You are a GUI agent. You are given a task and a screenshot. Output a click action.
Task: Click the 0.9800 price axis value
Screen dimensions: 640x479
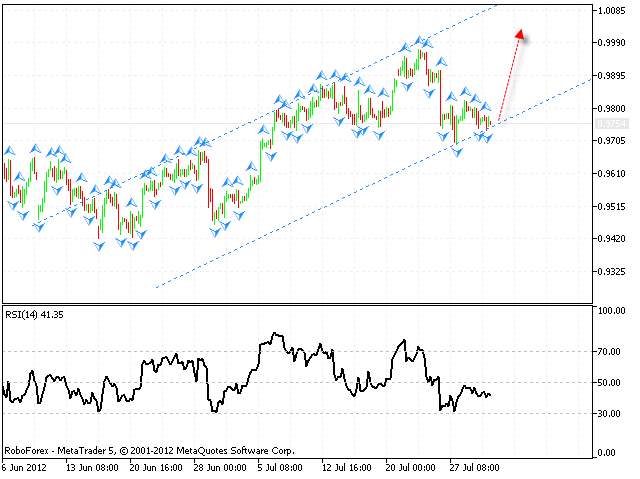[611, 109]
